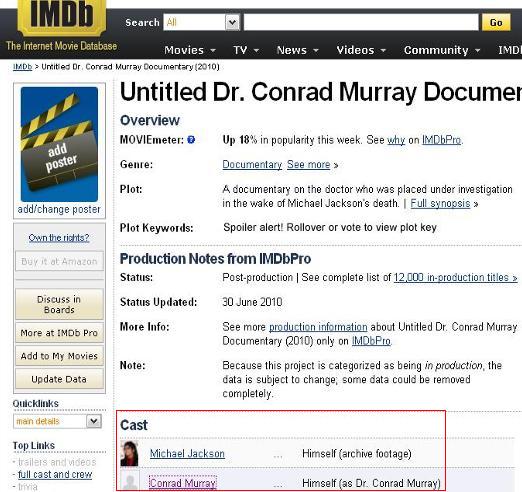Click the add poster clapperboard image

click(x=59, y=144)
